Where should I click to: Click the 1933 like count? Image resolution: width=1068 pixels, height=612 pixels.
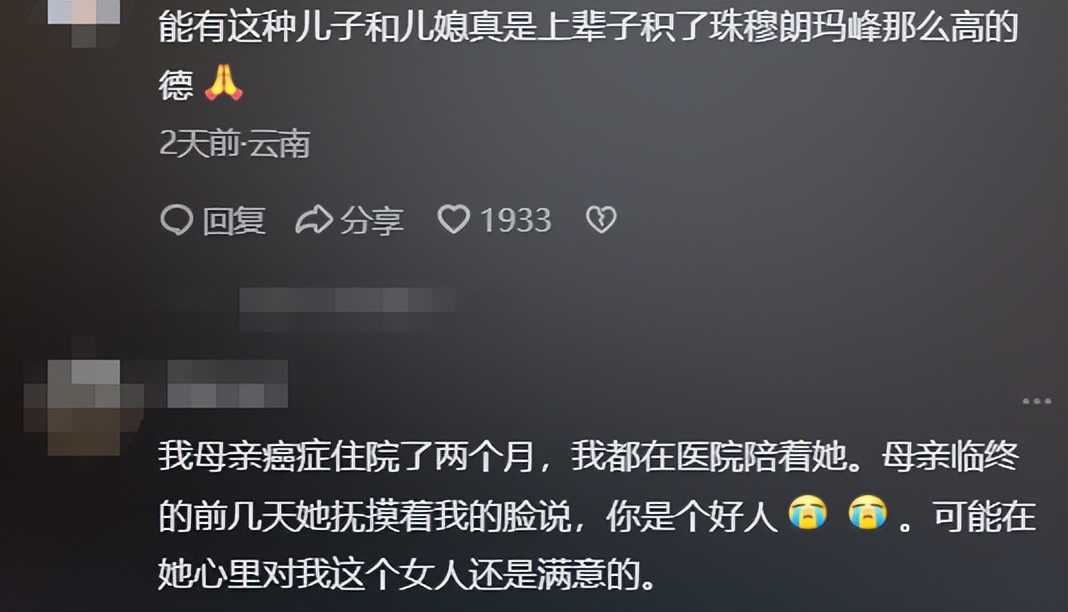(x=516, y=221)
